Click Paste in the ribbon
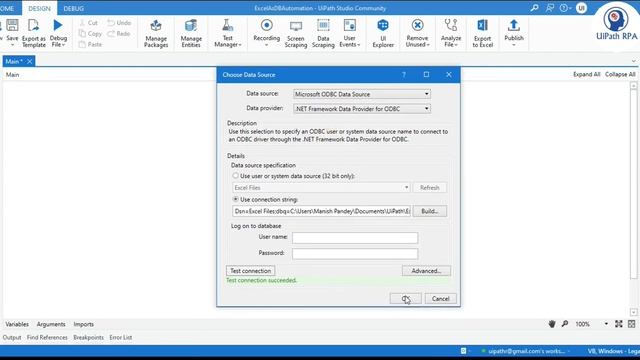The width and height of the screenshot is (640, 360). coord(90,44)
